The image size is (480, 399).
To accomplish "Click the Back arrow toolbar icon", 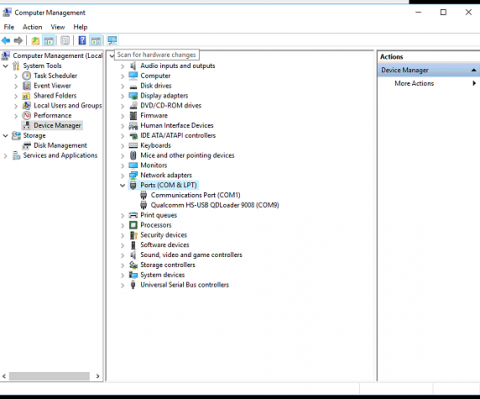I will click(6, 41).
